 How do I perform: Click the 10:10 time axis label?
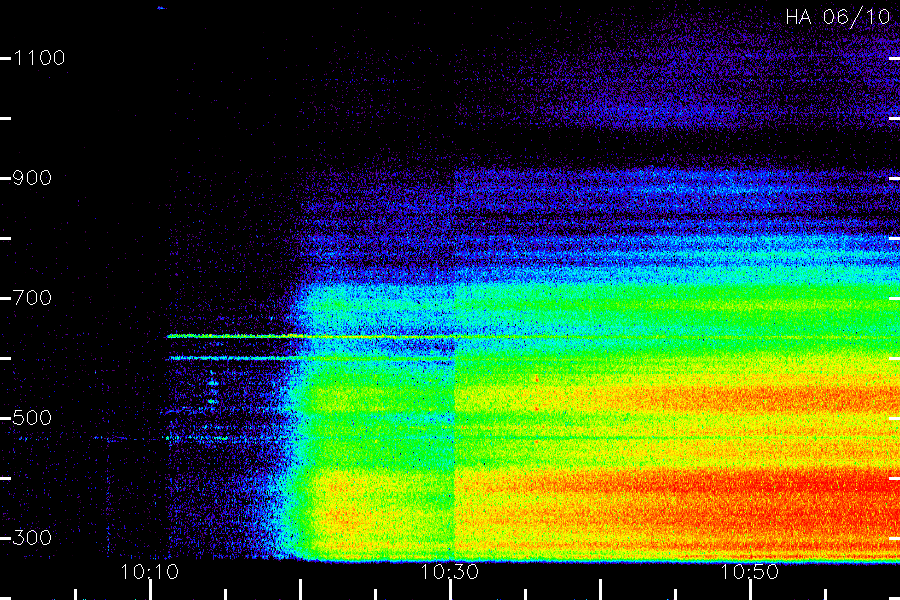pos(150,572)
